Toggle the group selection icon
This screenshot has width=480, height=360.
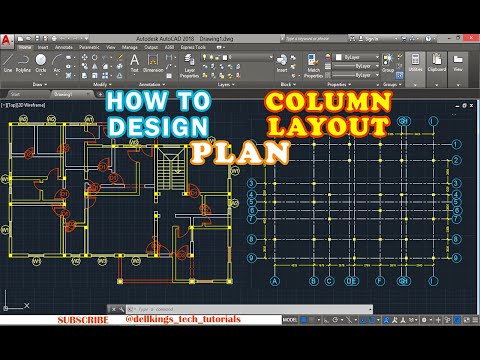pos(400,76)
